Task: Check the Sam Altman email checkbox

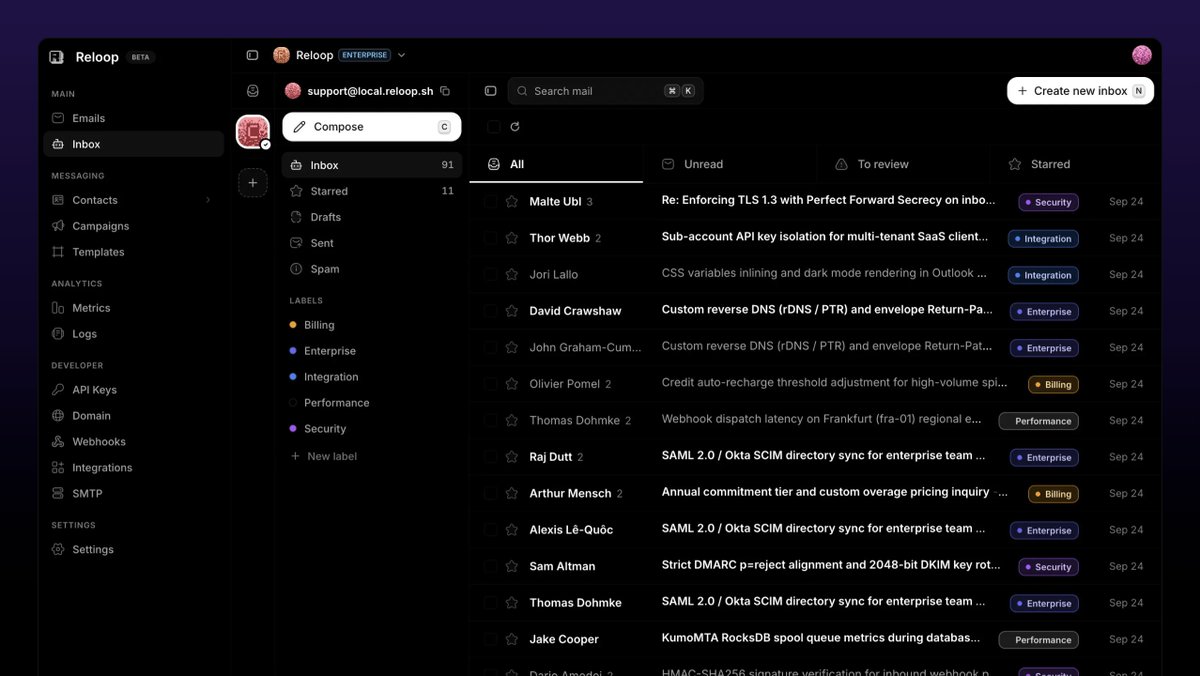Action: [490, 566]
